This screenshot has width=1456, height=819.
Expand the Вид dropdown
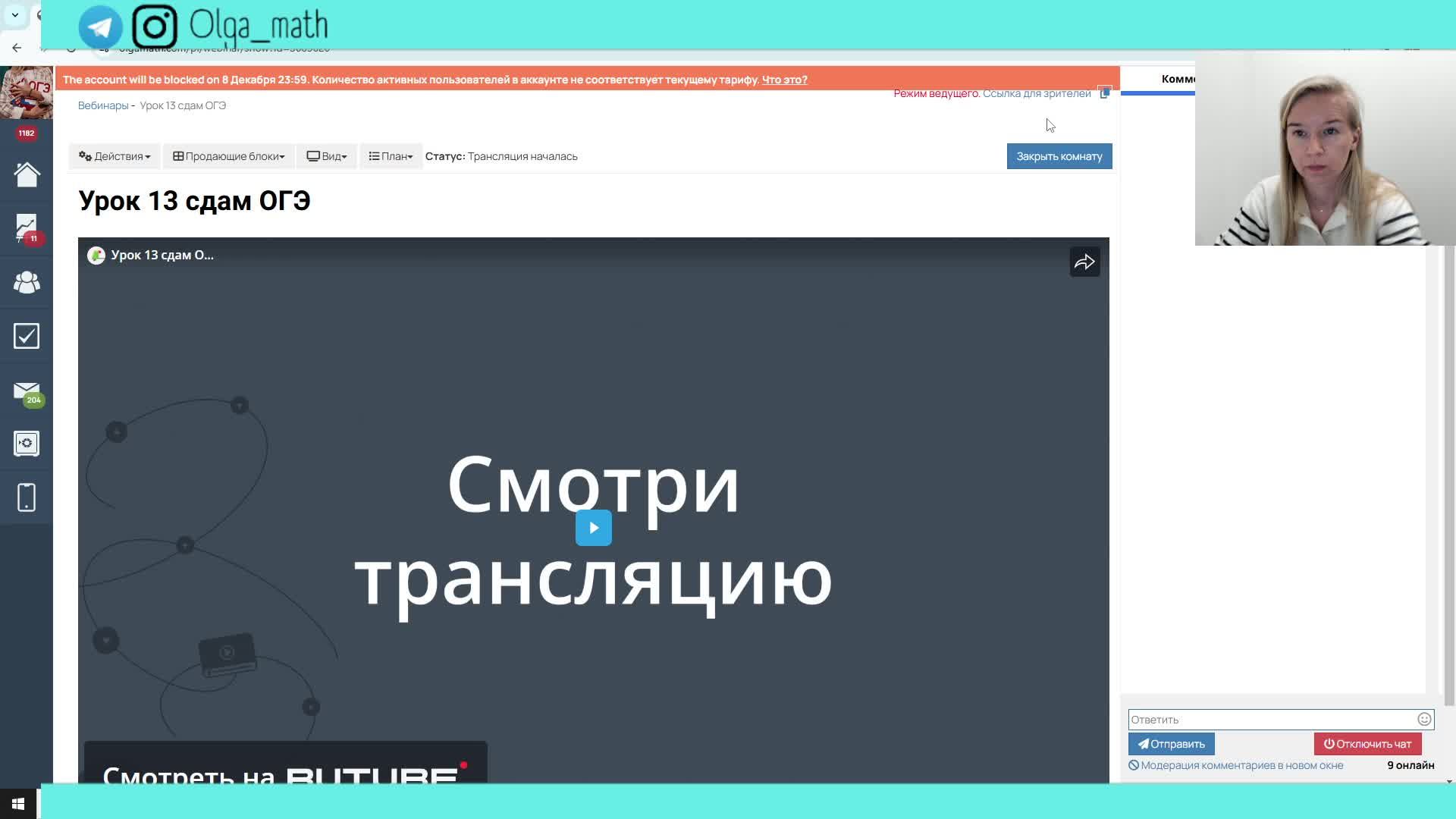[326, 156]
